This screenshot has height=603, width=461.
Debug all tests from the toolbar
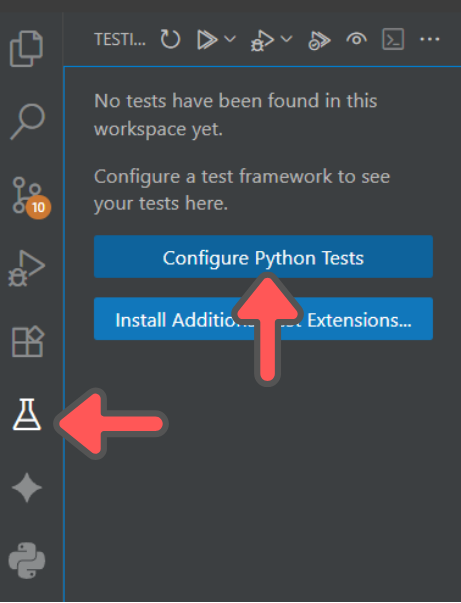pos(262,40)
